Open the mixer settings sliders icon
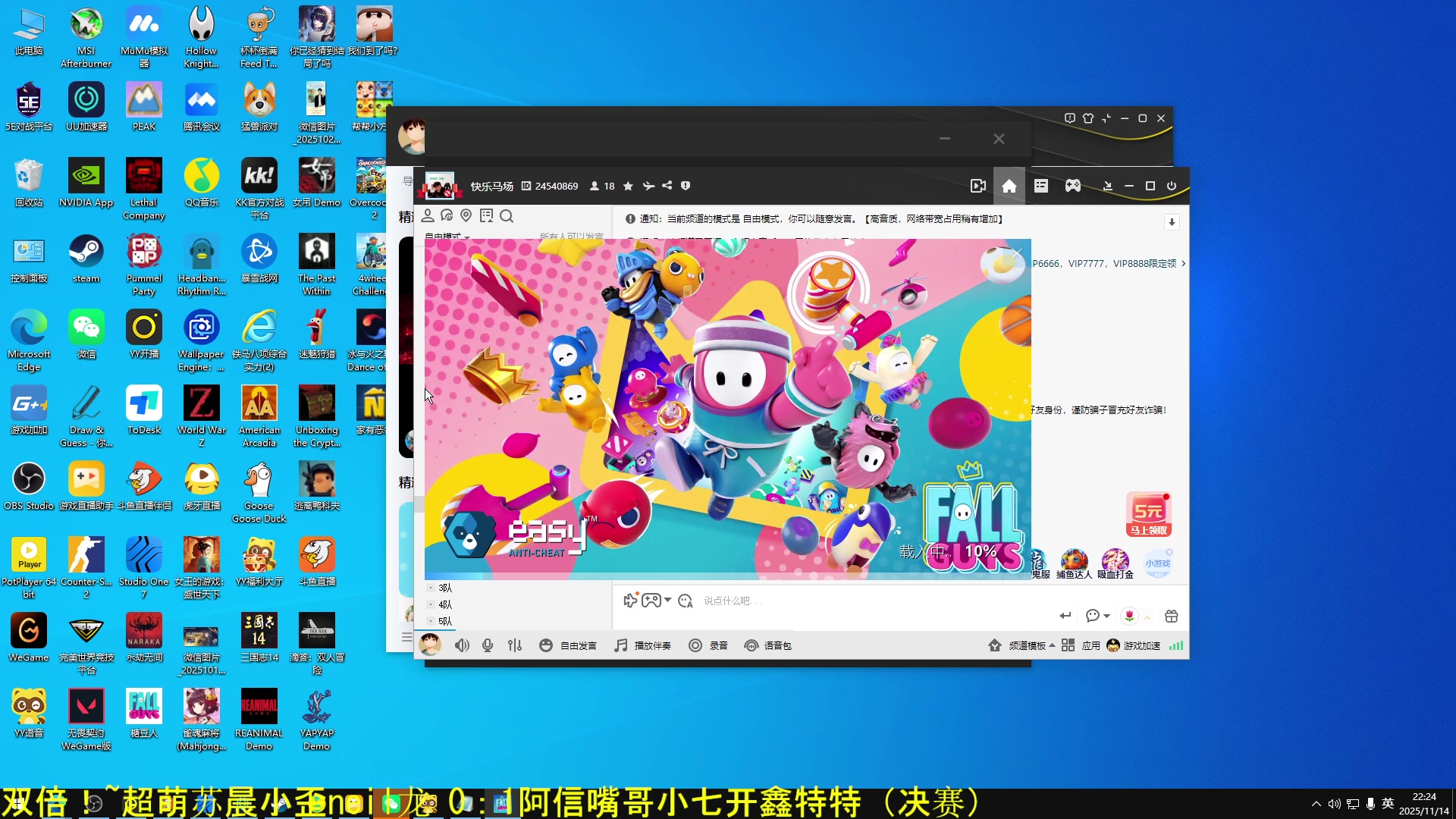Image resolution: width=1456 pixels, height=819 pixels. [515, 645]
